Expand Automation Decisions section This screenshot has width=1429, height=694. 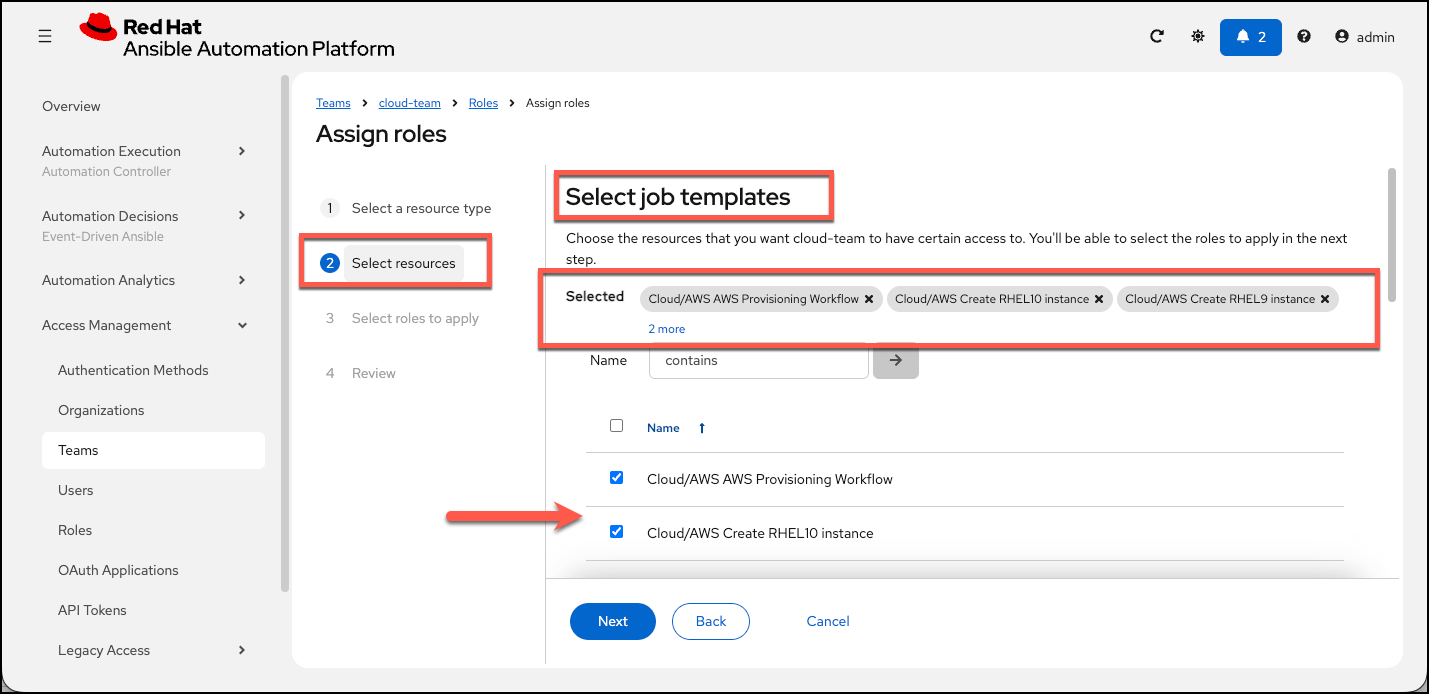[x=242, y=216]
